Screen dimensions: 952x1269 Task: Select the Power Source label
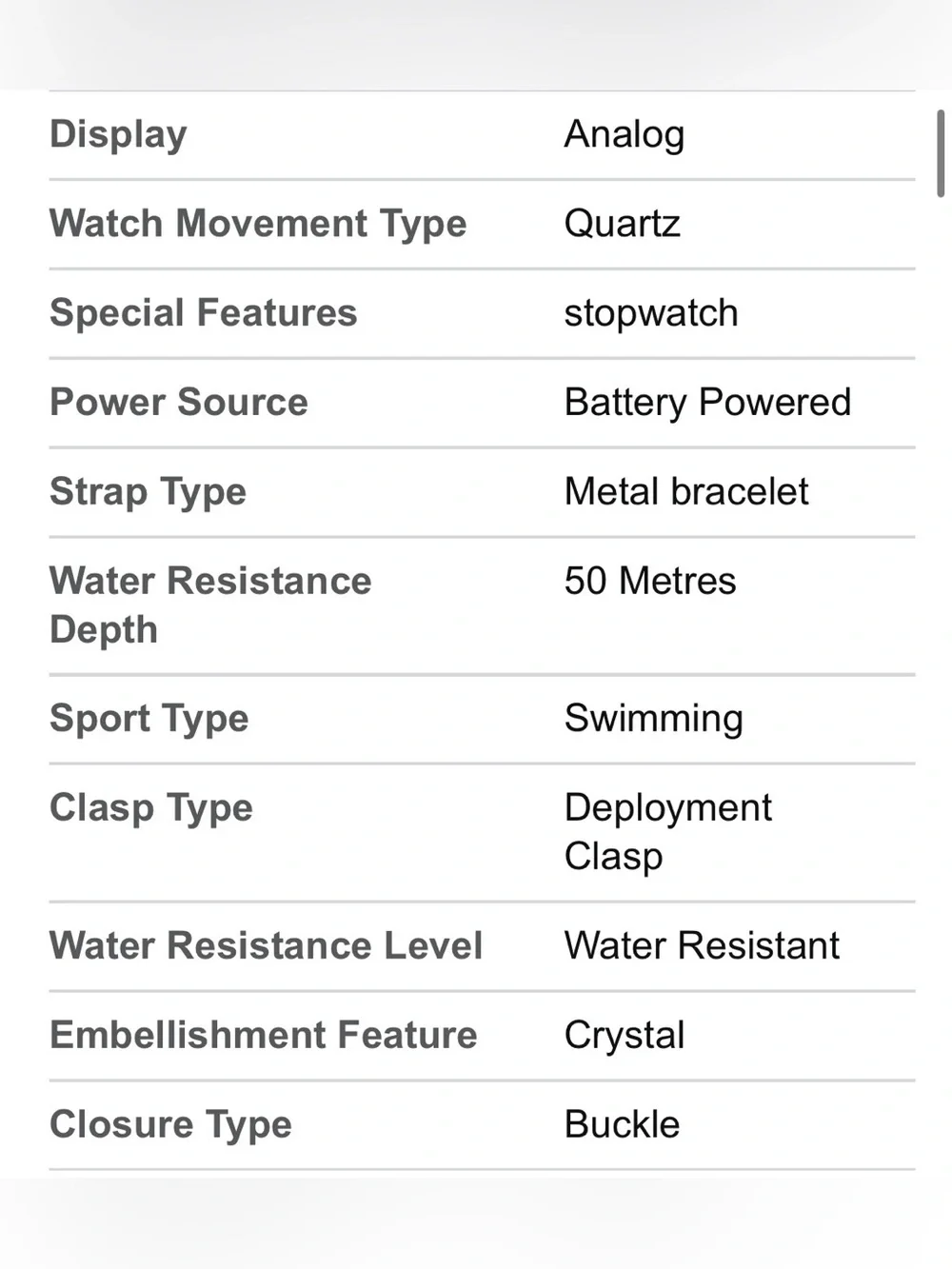click(179, 403)
